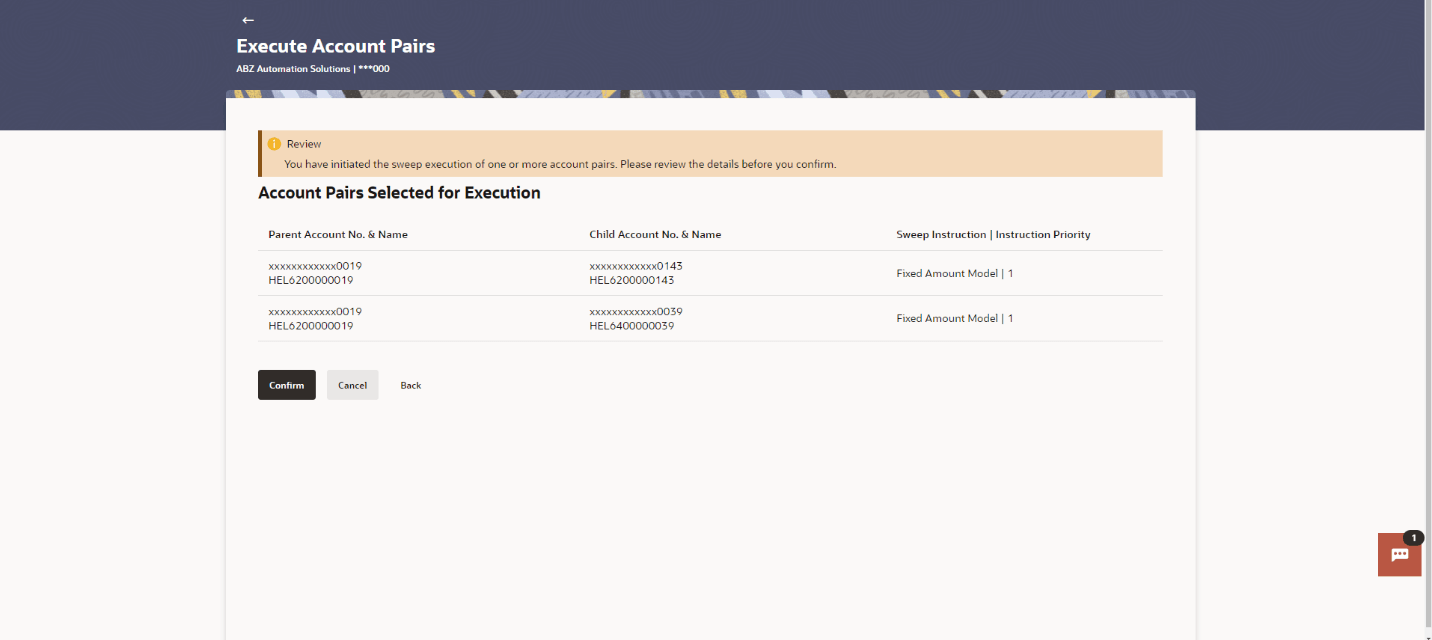
Task: Click the Sweep Instruction | Instruction Priority header
Action: tap(993, 235)
